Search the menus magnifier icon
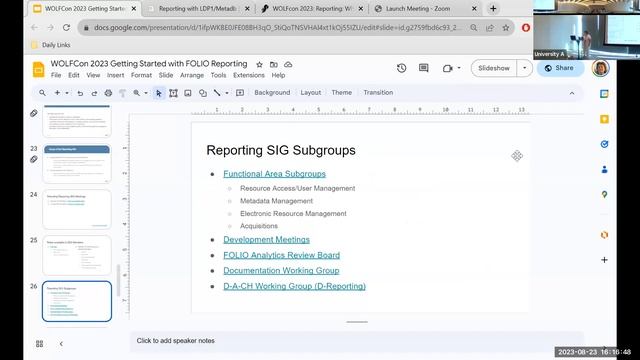 click(42, 93)
